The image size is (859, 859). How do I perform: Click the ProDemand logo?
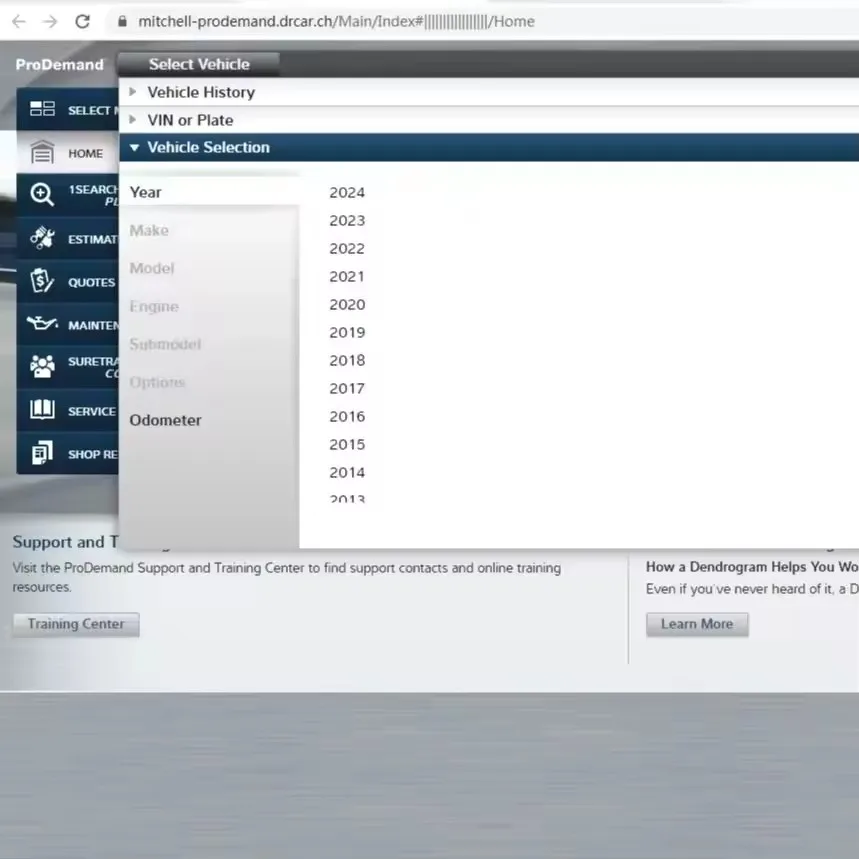60,65
